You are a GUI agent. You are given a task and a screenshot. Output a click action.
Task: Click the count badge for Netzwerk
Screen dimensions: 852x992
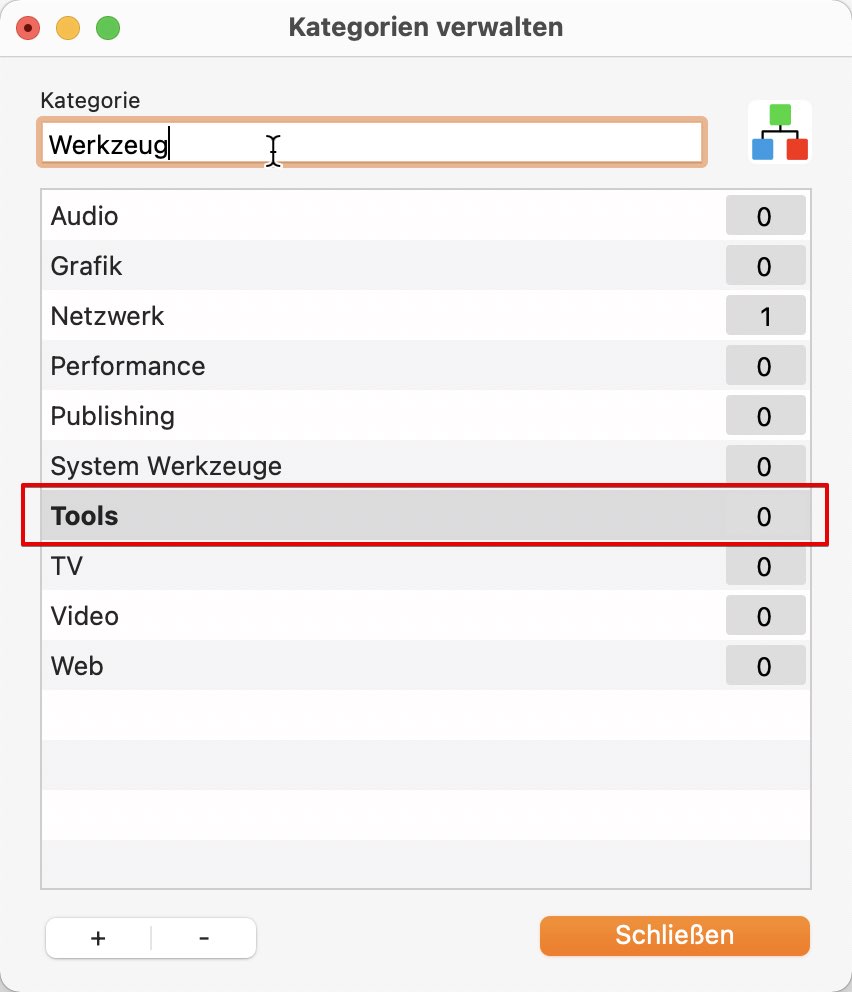[765, 316]
